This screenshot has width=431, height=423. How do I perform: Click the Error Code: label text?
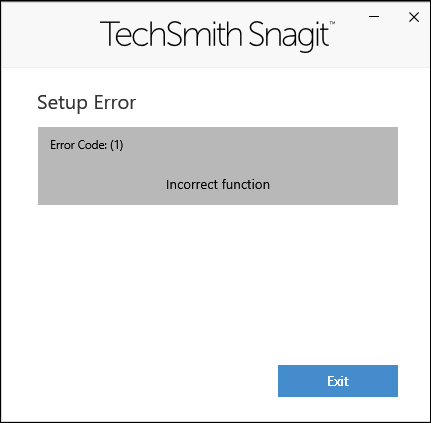tap(78, 145)
